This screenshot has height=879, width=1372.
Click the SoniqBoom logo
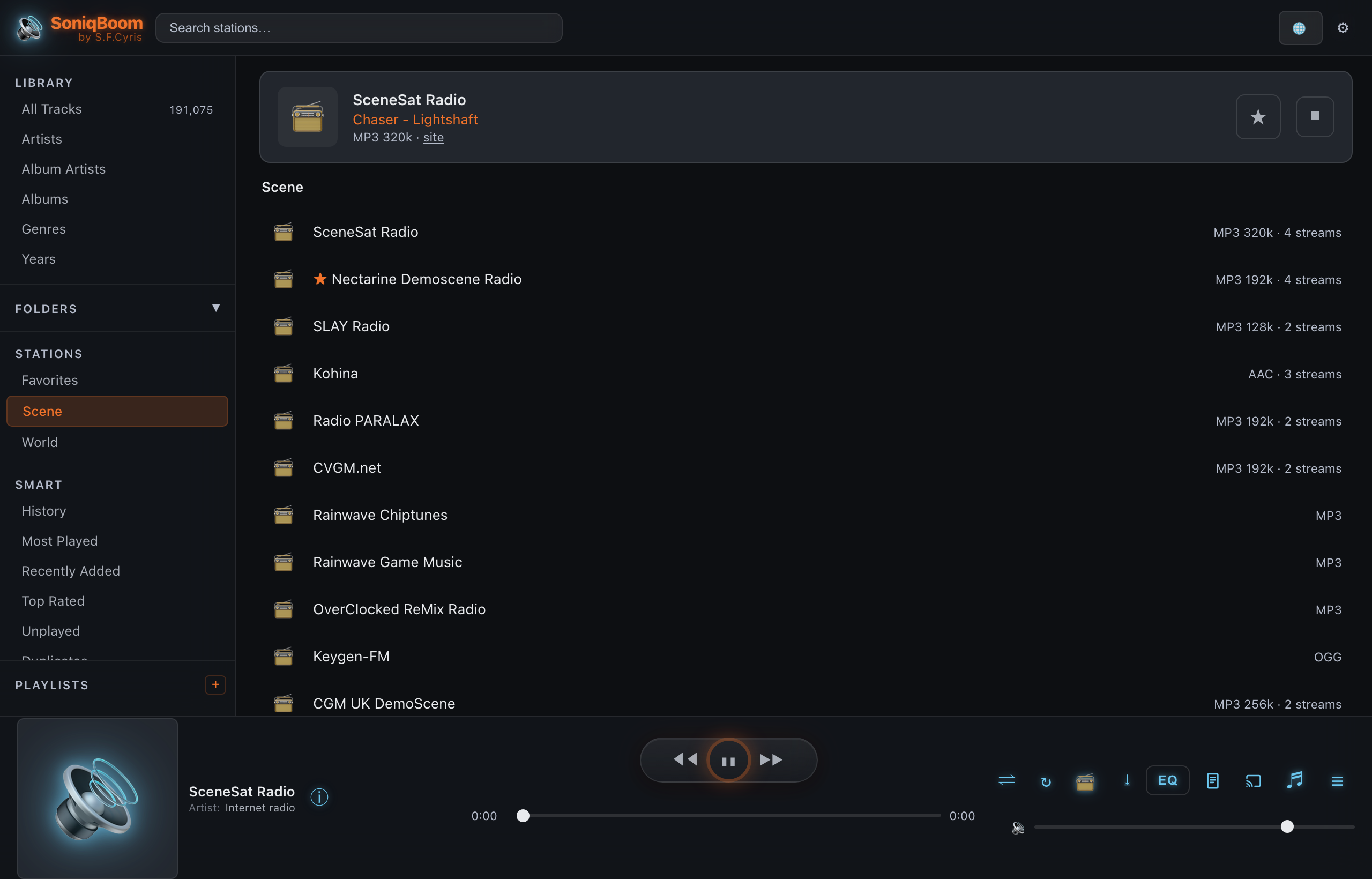79,28
